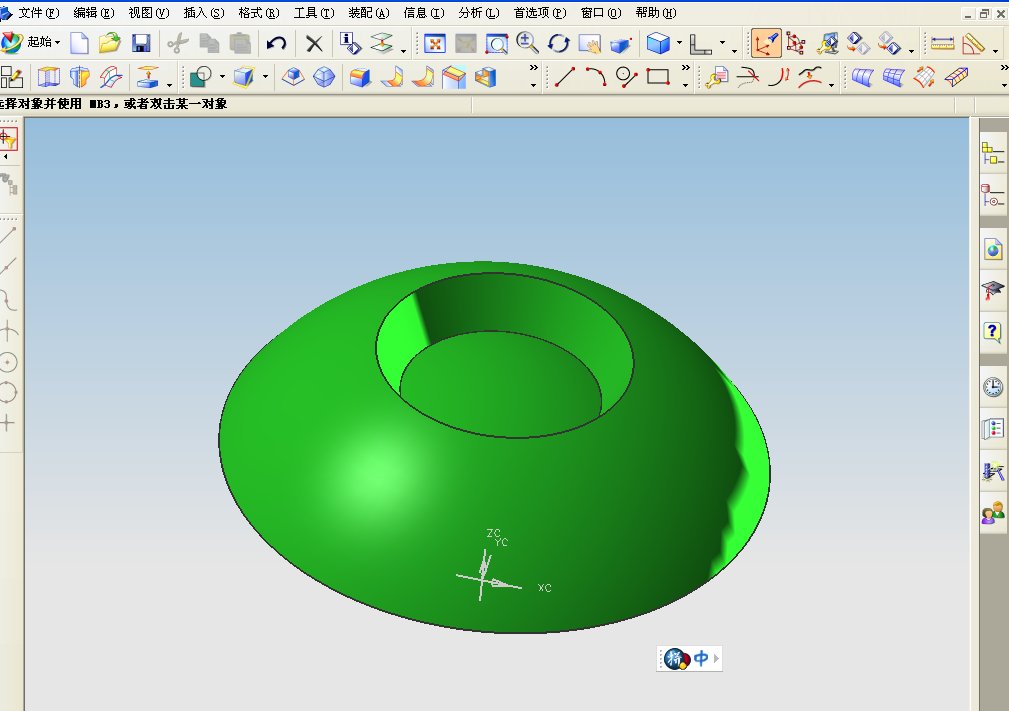Screen dimensions: 1009x711
Task: Select the Extrude feature icon
Action: pos(48,77)
